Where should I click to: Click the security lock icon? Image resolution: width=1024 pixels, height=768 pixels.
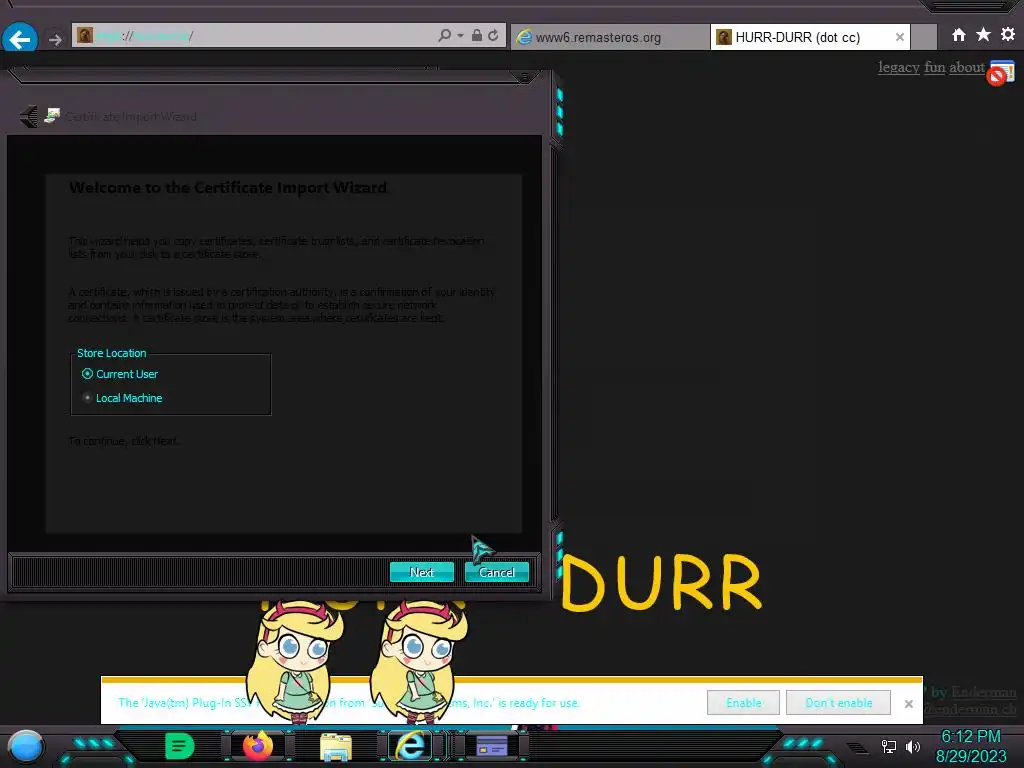click(x=477, y=35)
